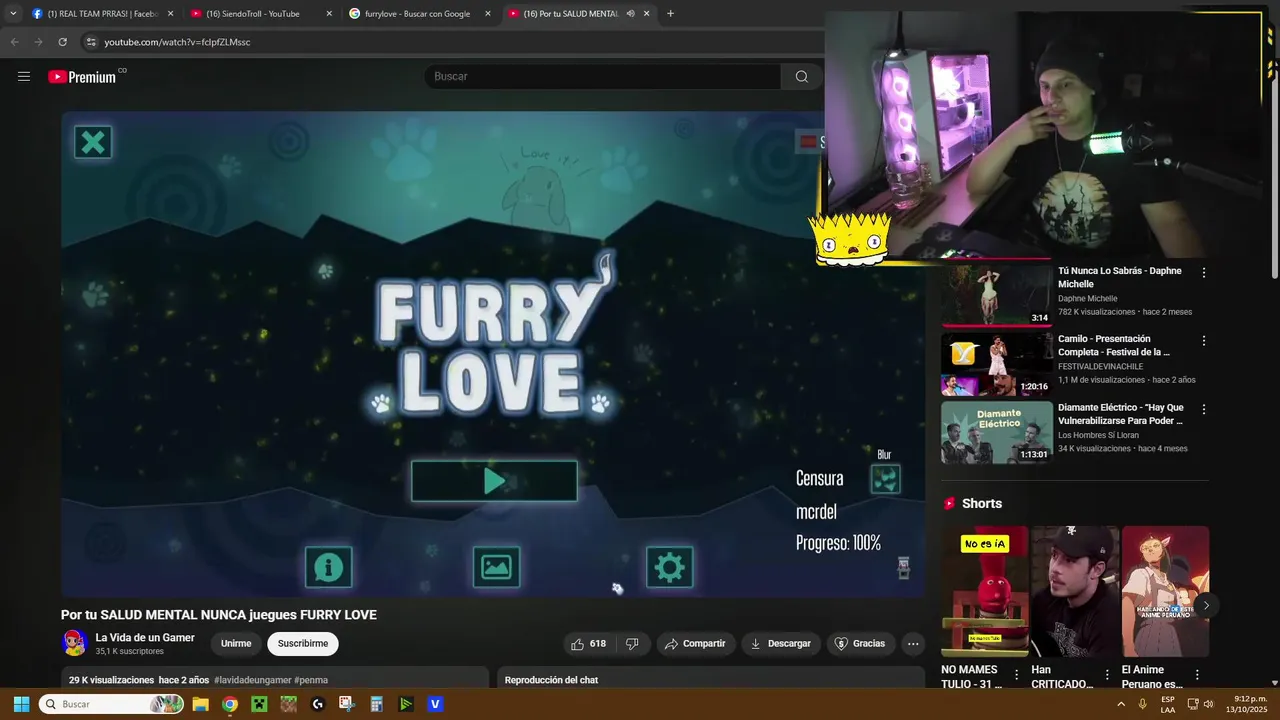The width and height of the screenshot is (1280, 720).
Task: Open options for Han CRITICADO short
Action: 1107,675
